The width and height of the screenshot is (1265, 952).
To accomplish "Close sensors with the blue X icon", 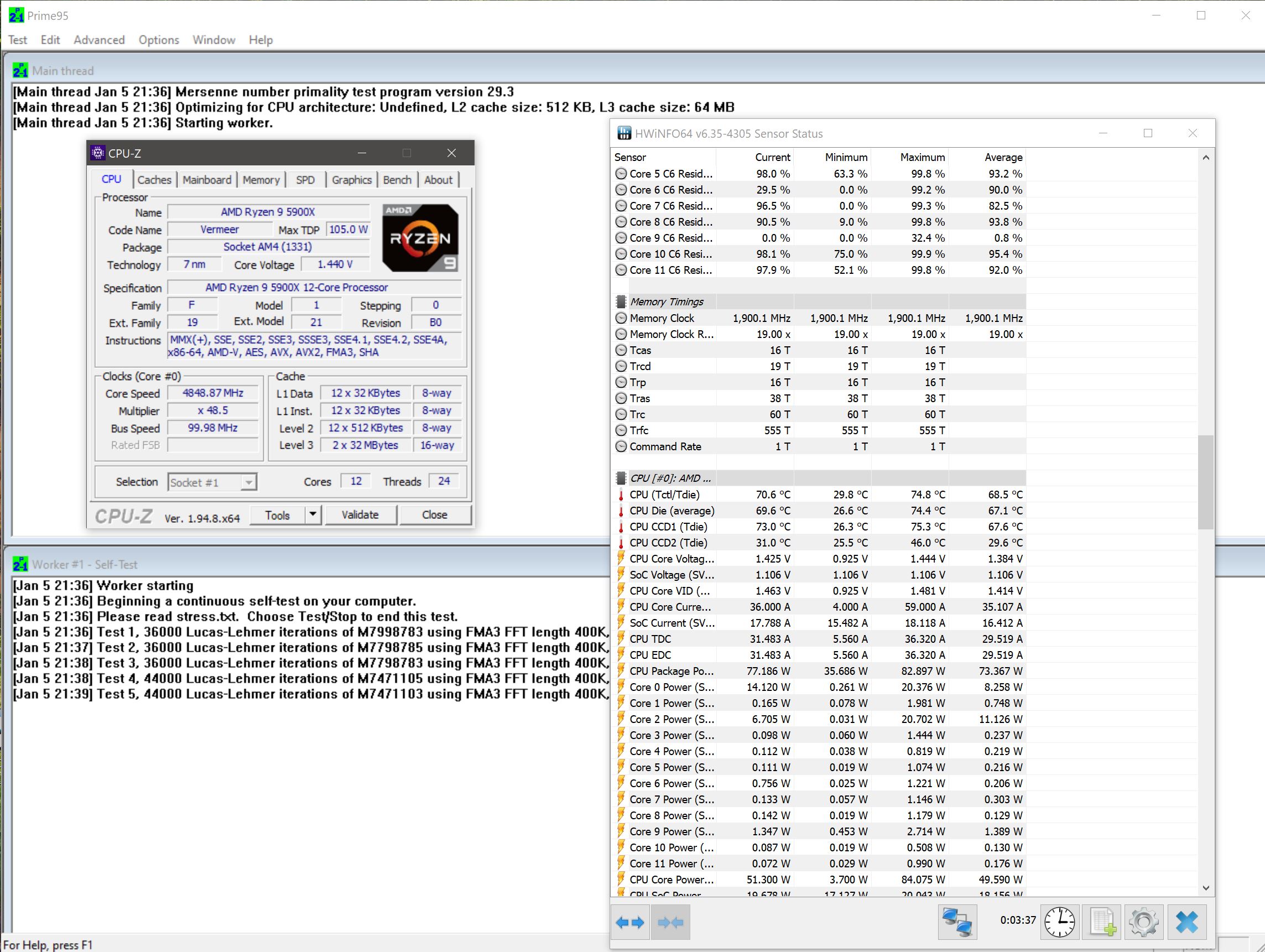I will point(1186,922).
